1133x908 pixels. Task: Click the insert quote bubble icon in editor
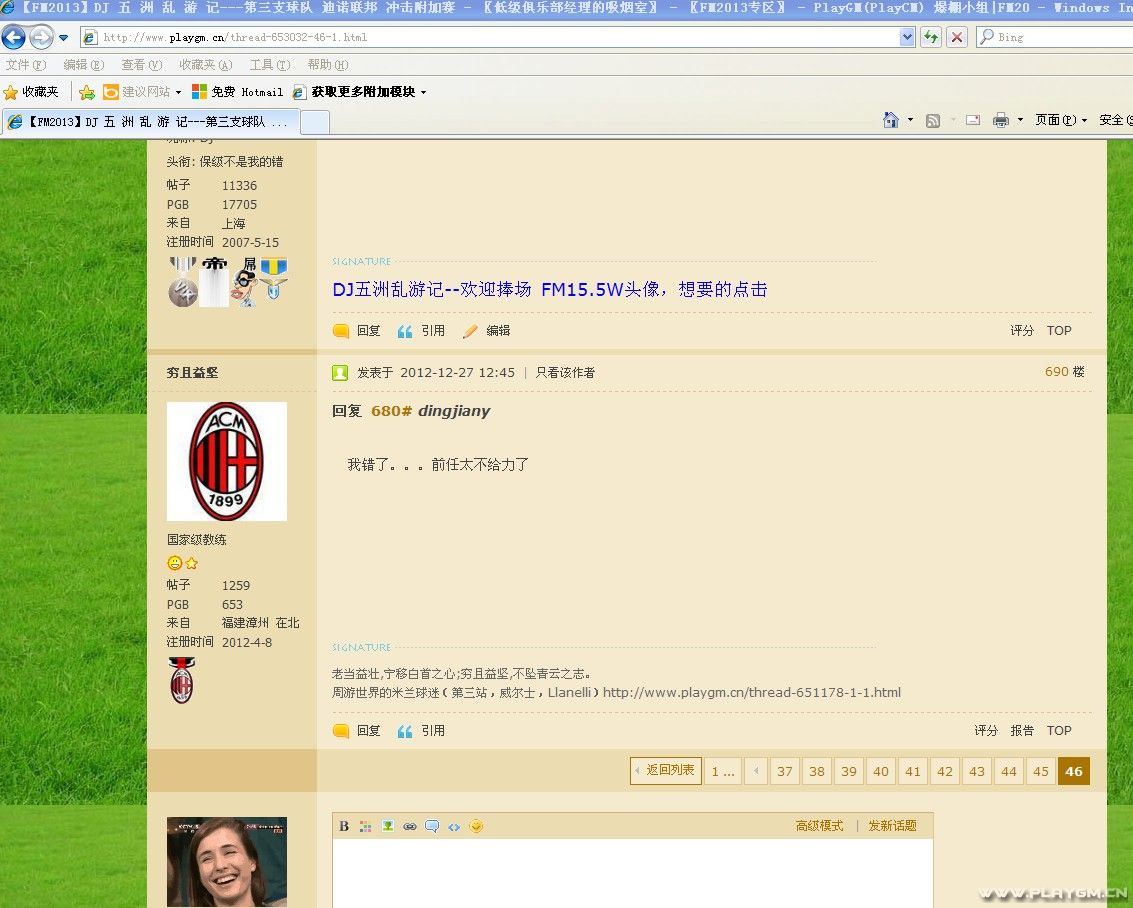pos(432,826)
